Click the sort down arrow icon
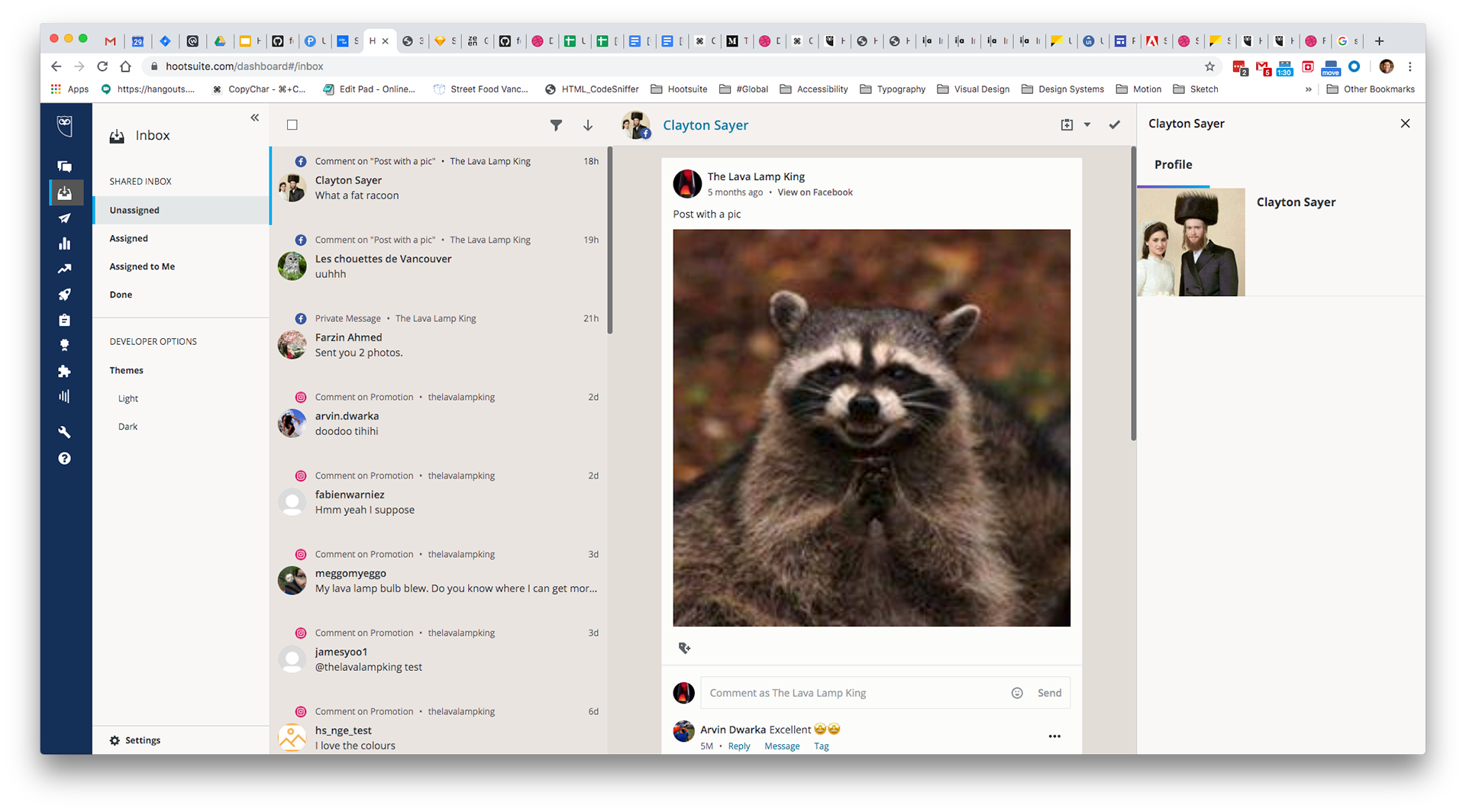This screenshot has width=1466, height=812. tap(588, 125)
